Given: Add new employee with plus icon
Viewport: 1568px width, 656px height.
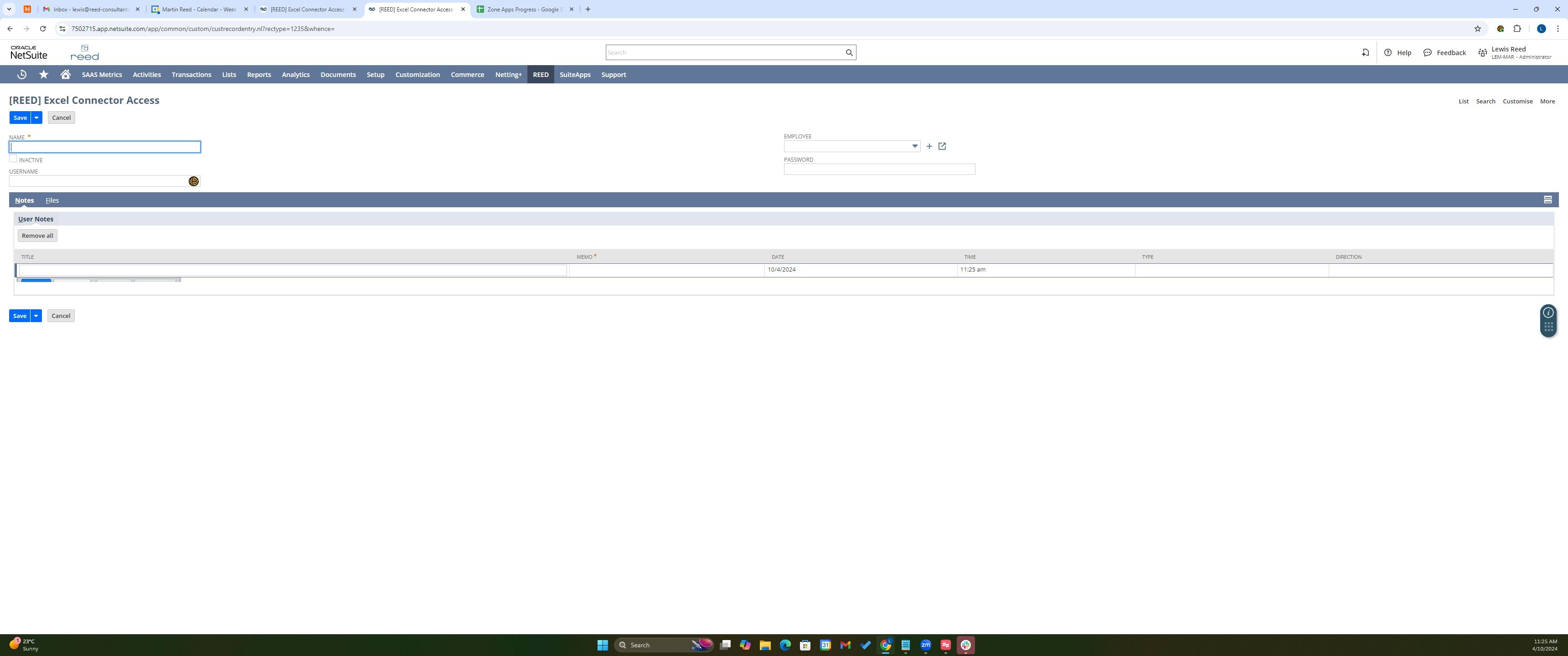Looking at the screenshot, I should pos(929,146).
